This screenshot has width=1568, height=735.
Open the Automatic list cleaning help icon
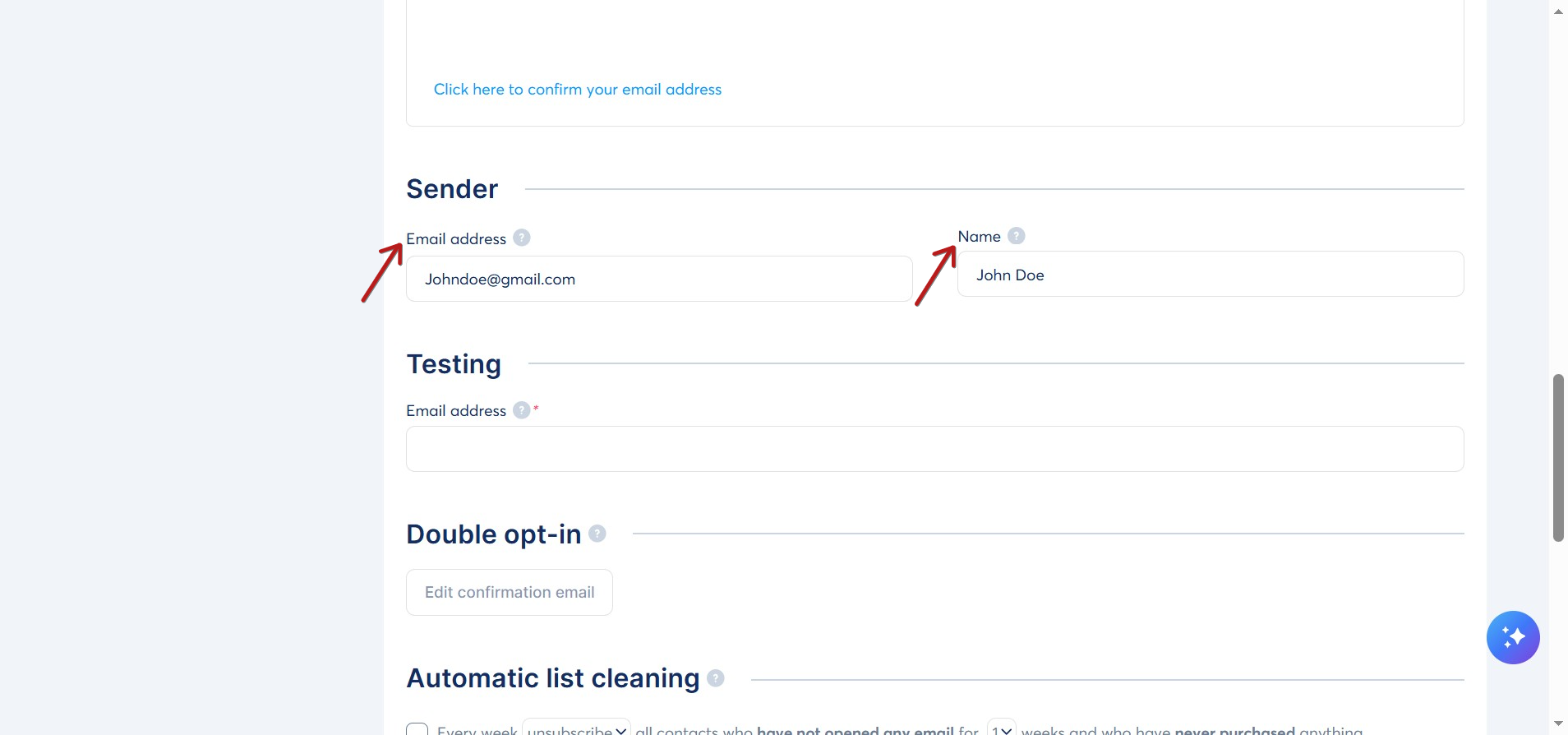click(716, 678)
